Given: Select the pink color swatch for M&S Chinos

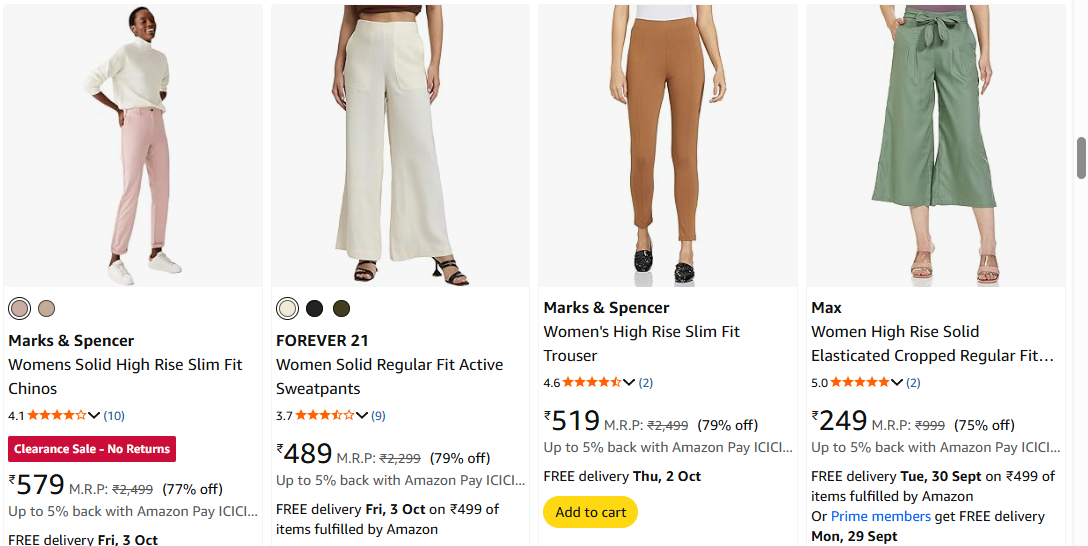Looking at the screenshot, I should pos(19,308).
